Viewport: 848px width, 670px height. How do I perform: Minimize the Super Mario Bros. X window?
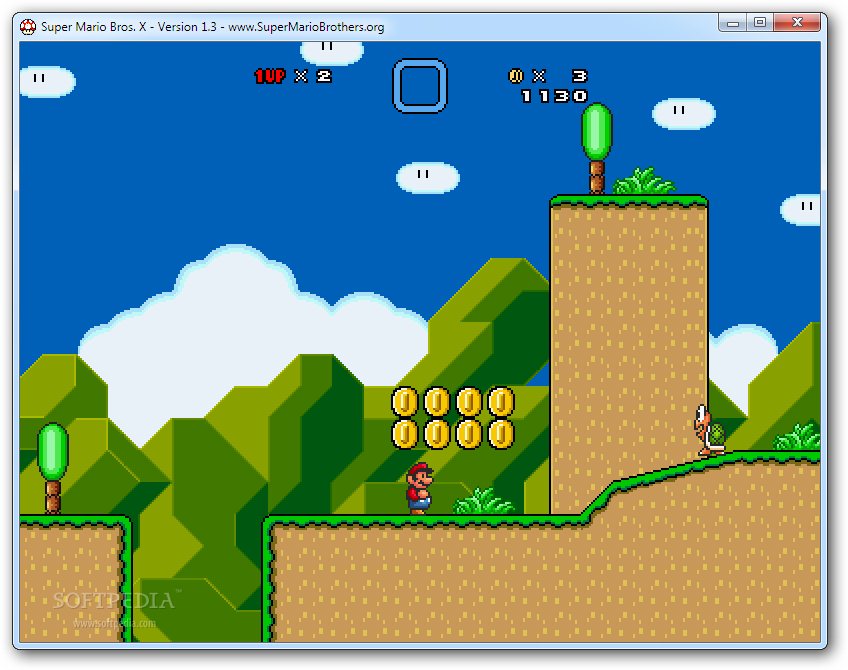733,23
